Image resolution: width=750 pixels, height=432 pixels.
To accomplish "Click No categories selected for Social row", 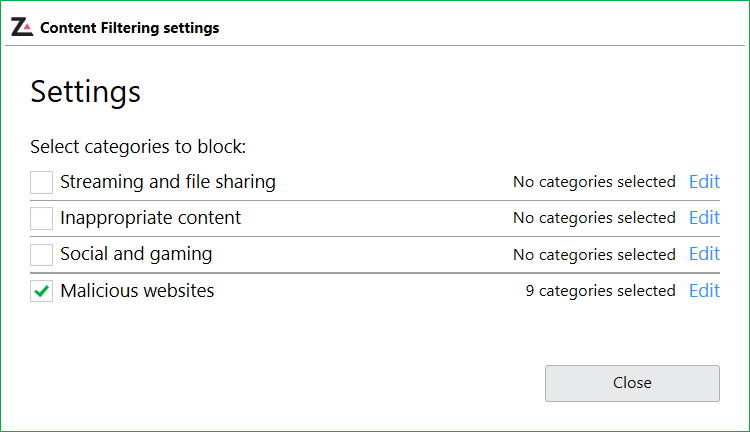I will click(594, 254).
